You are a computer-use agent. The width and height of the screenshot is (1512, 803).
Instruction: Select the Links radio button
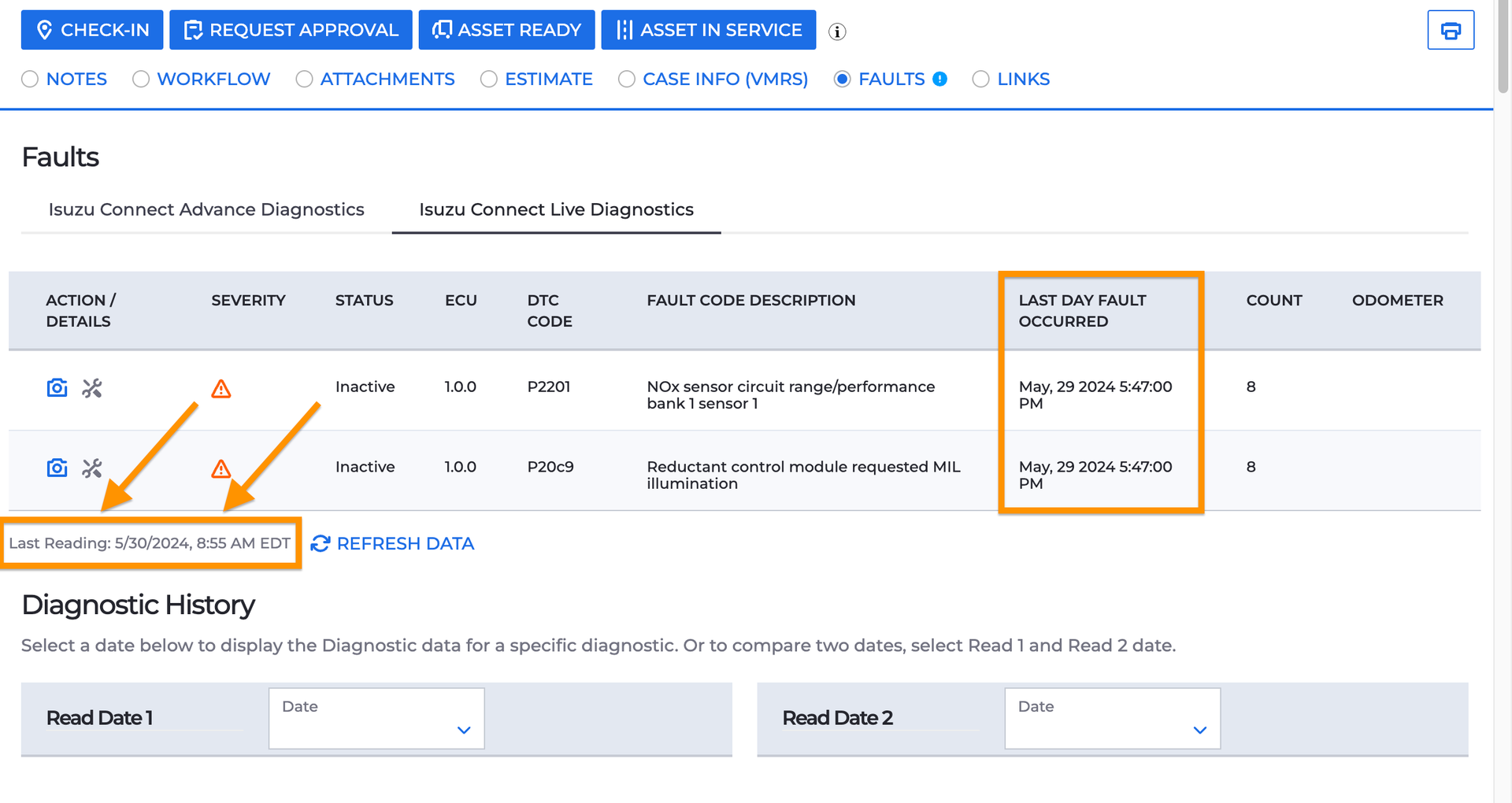pyautogui.click(x=980, y=79)
